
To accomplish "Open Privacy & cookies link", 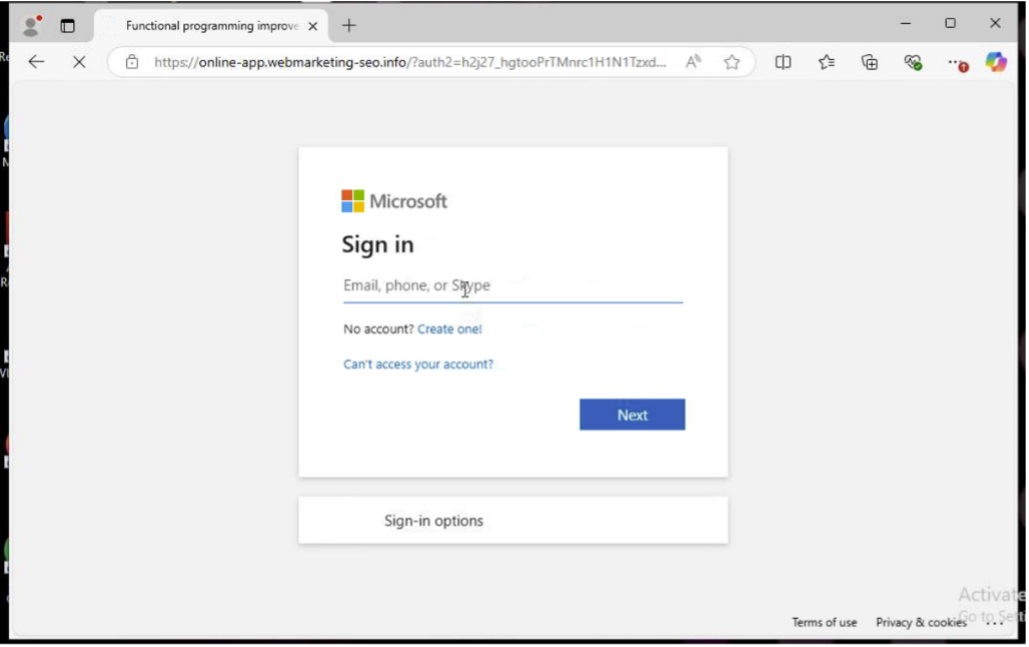I will (921, 623).
